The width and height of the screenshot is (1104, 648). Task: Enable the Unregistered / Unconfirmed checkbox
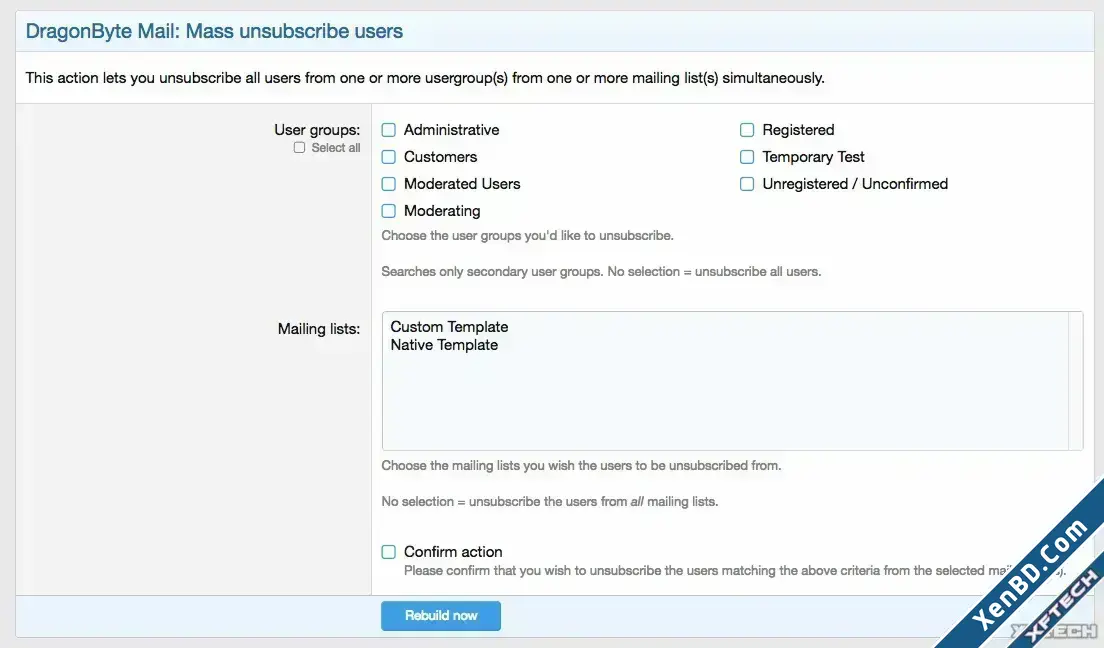tap(747, 184)
